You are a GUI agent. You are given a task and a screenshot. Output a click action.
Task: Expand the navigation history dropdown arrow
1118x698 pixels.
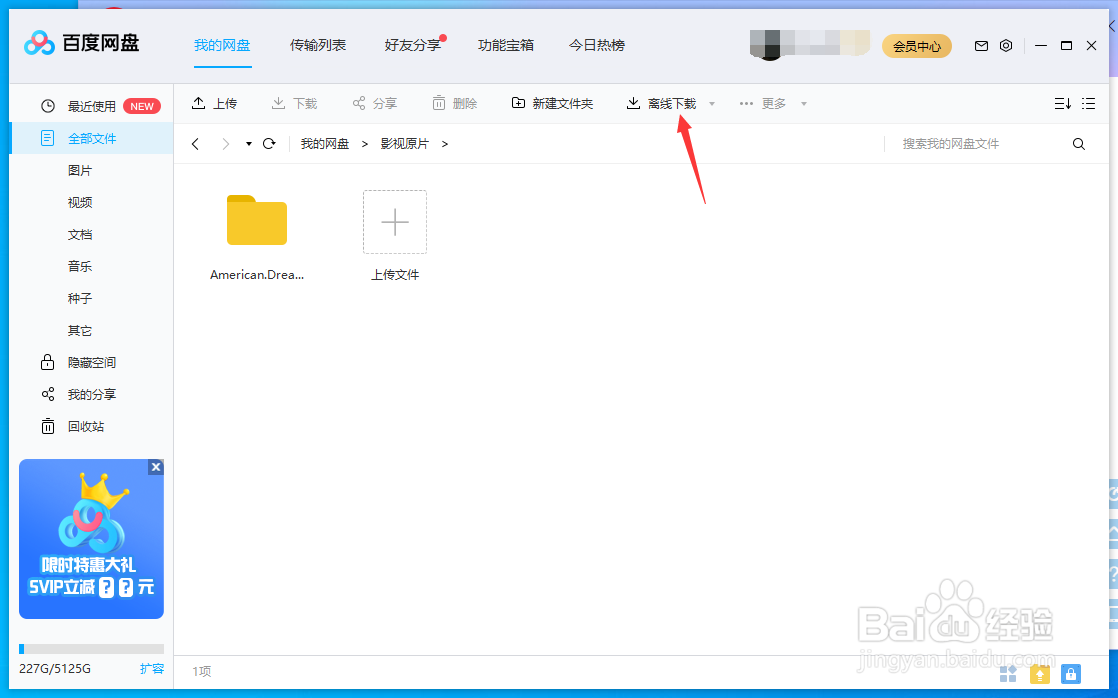pyautogui.click(x=247, y=143)
